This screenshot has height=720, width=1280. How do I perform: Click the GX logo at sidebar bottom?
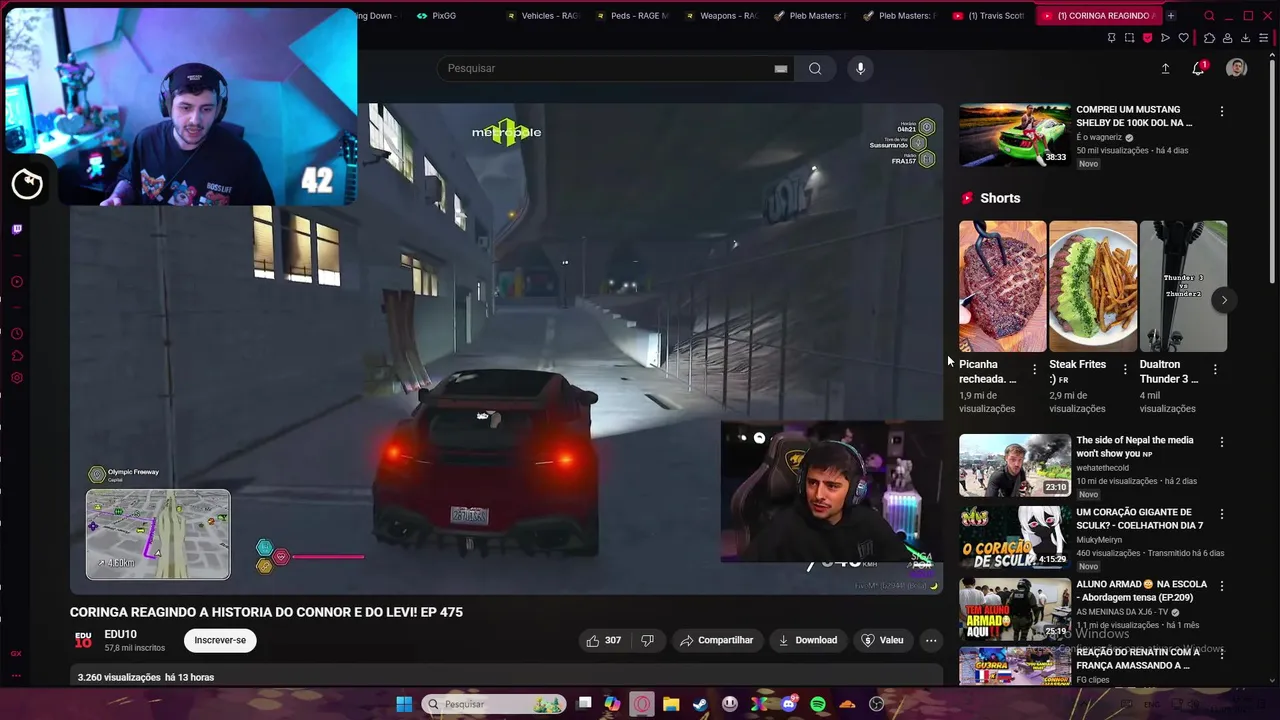pyautogui.click(x=16, y=653)
